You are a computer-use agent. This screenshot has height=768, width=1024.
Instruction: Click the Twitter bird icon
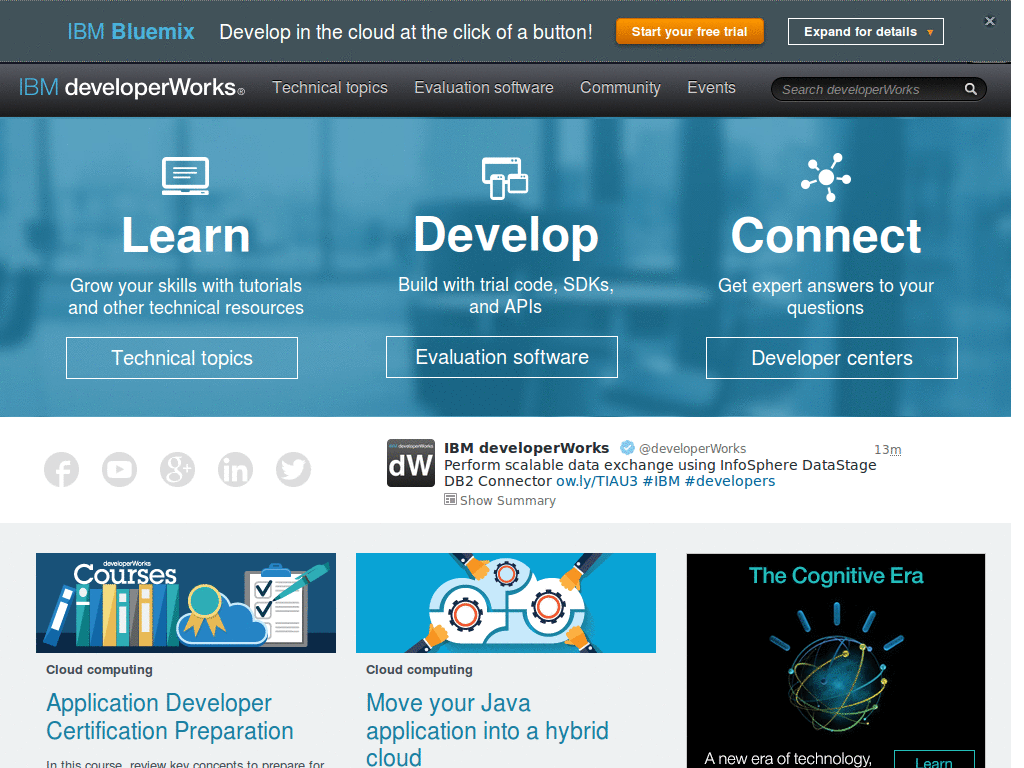293,470
